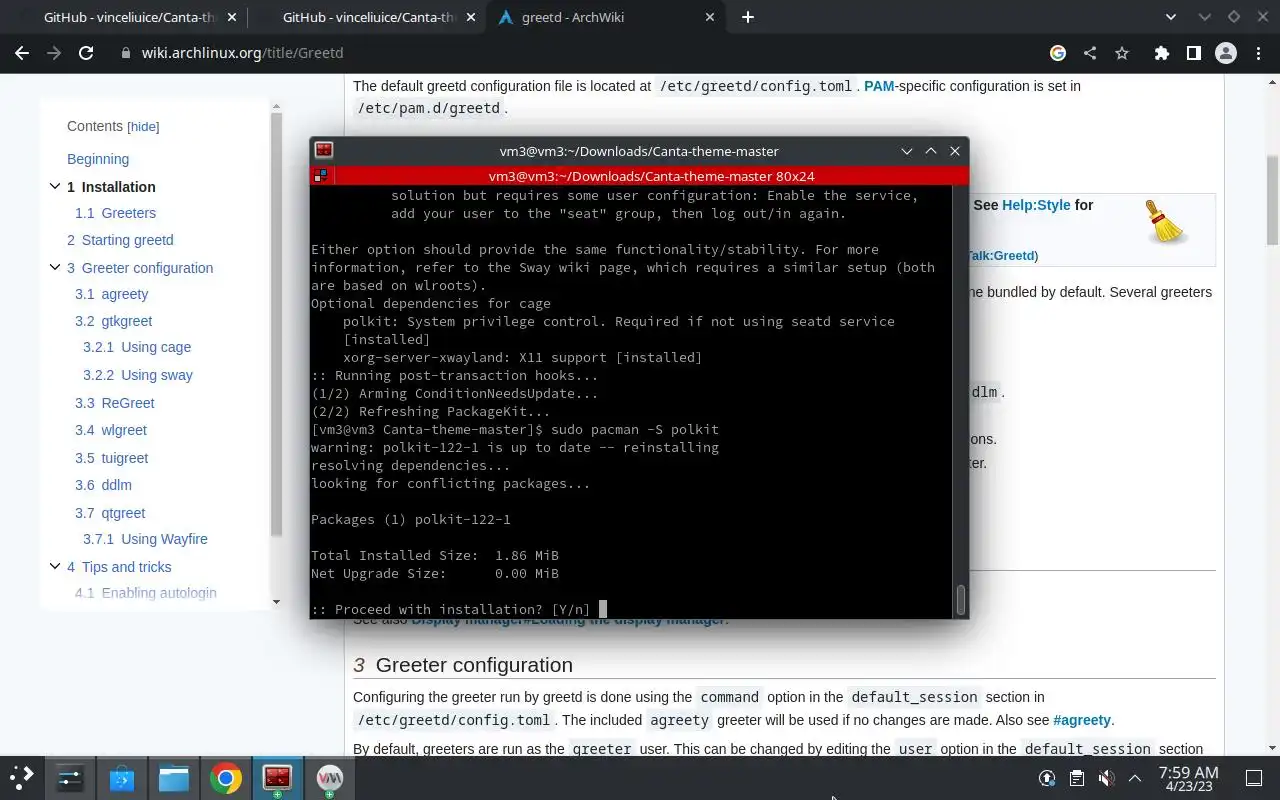This screenshot has width=1280, height=800.
Task: Switch to Google Chrome in the taskbar
Action: pyautogui.click(x=226, y=777)
